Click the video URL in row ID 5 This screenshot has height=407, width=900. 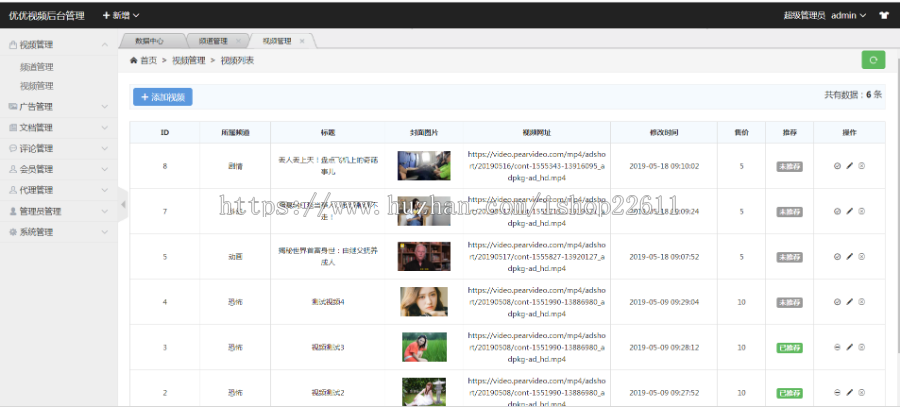coord(537,257)
